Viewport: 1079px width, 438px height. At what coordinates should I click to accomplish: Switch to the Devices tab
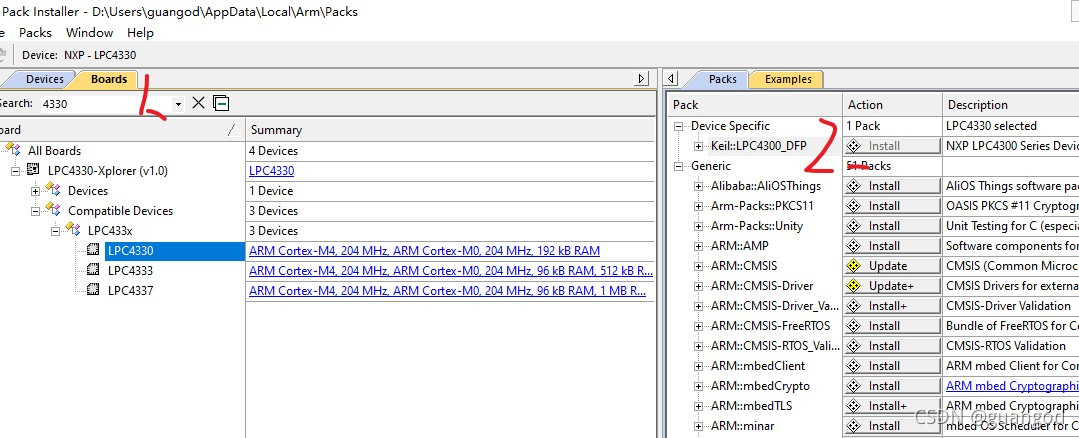[x=45, y=79]
